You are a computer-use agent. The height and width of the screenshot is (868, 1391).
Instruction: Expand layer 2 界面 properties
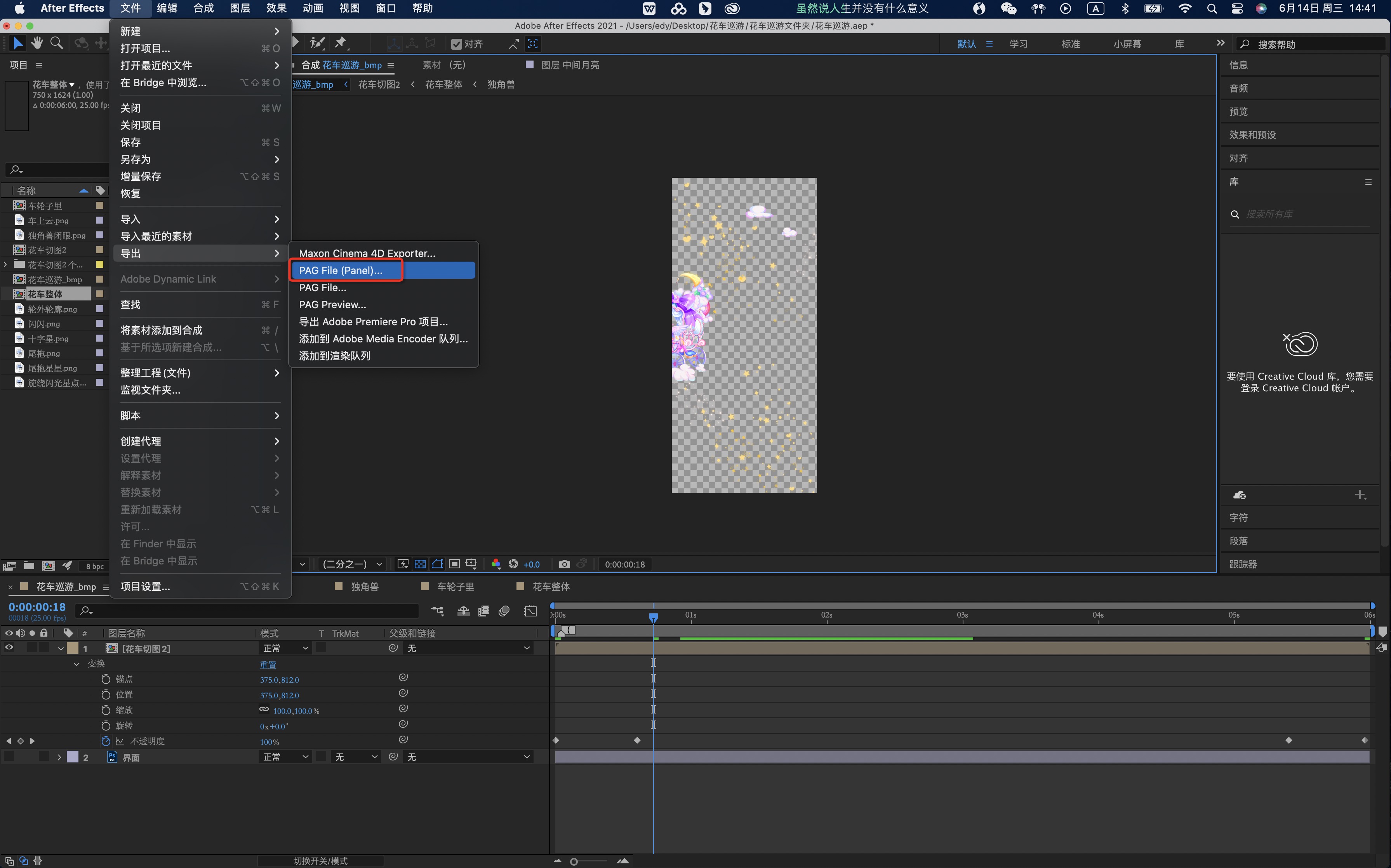tap(59, 757)
